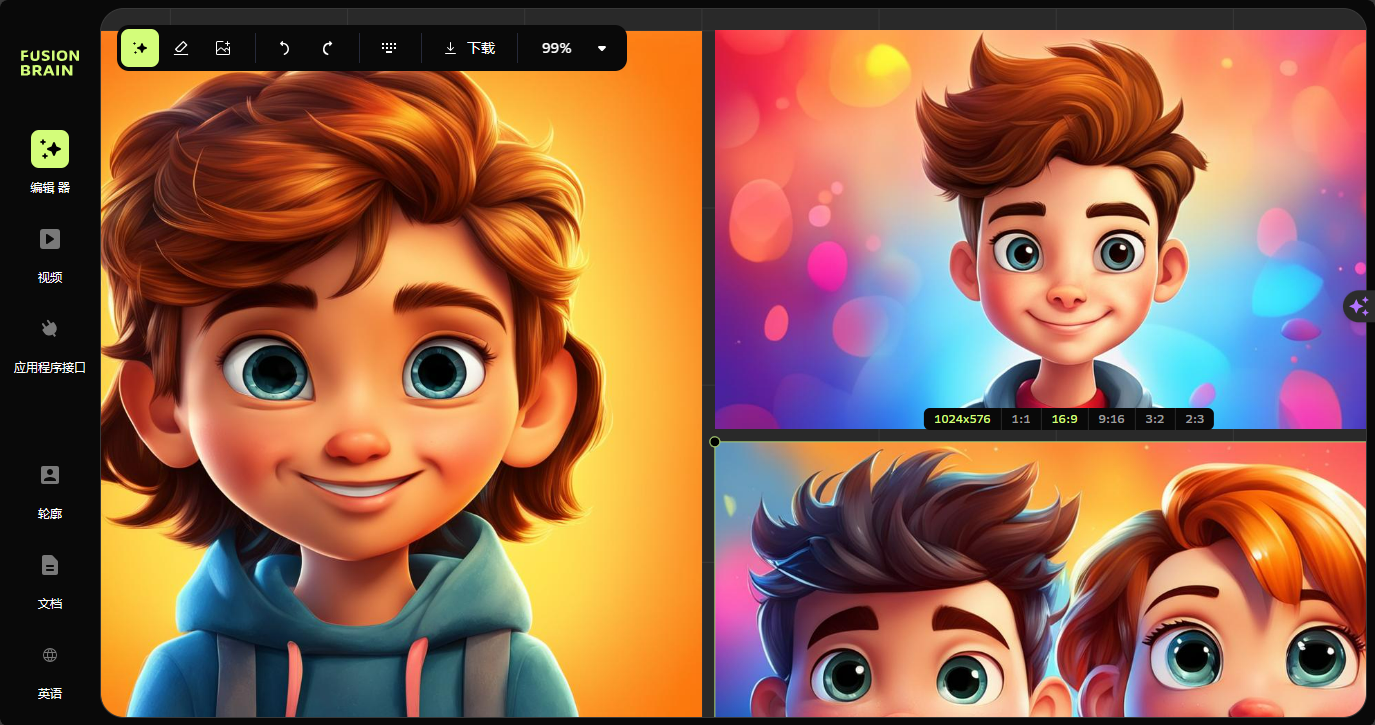The image size is (1375, 725).
Task: Click the 1024x576 size label
Action: point(962,419)
